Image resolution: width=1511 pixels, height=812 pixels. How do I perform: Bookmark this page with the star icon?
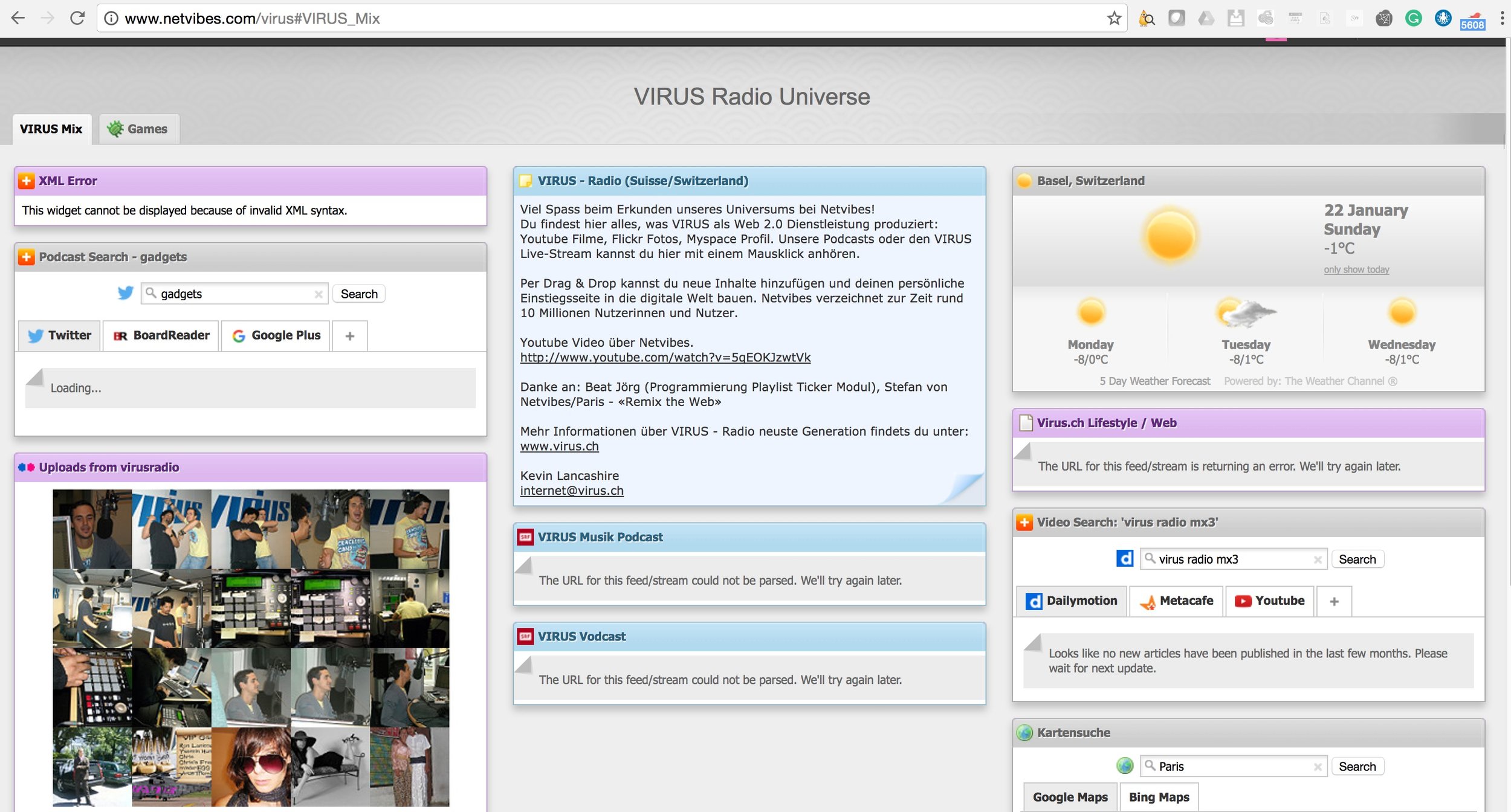point(1114,18)
